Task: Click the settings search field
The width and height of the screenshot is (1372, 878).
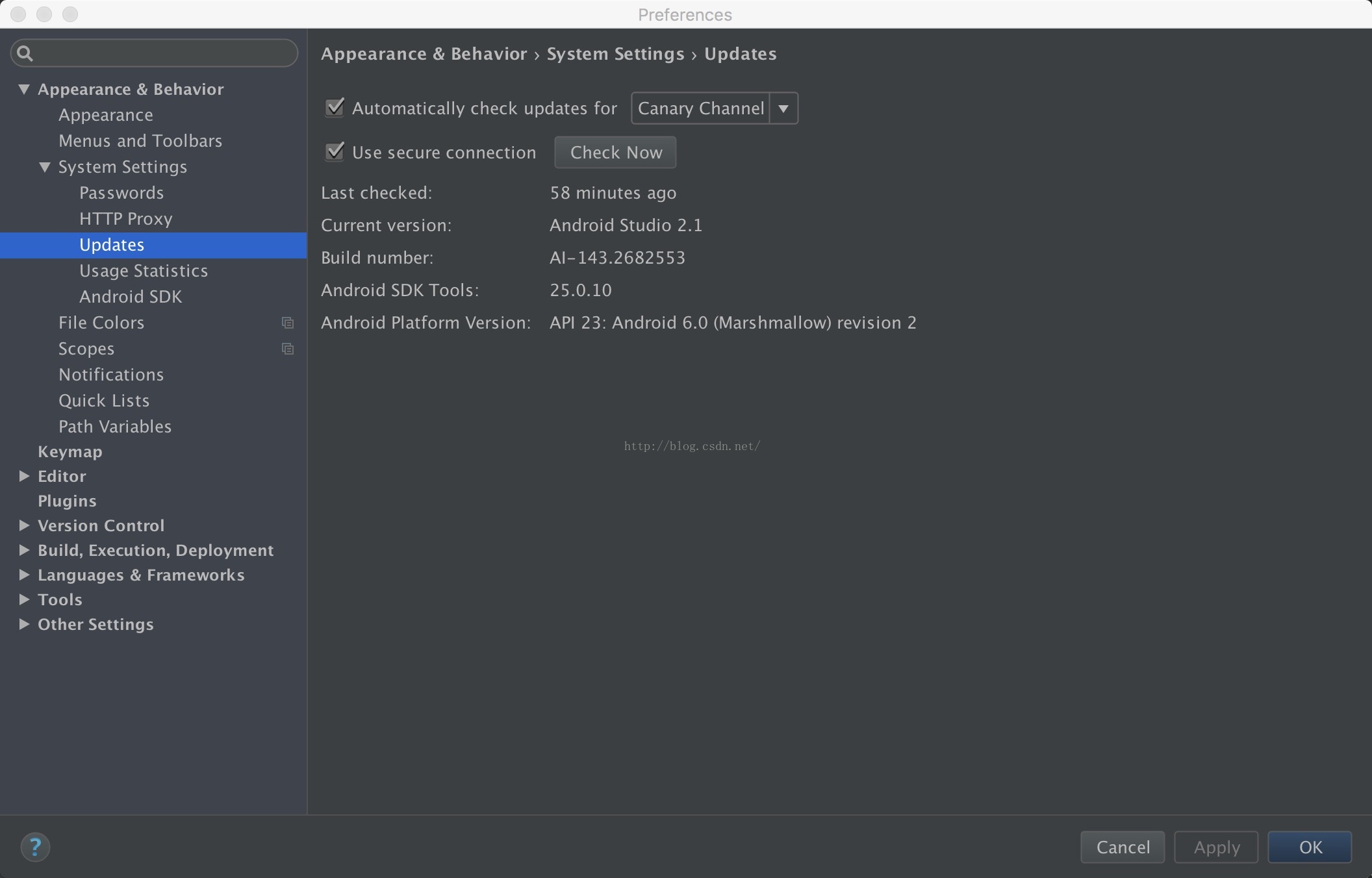Action: [155, 53]
